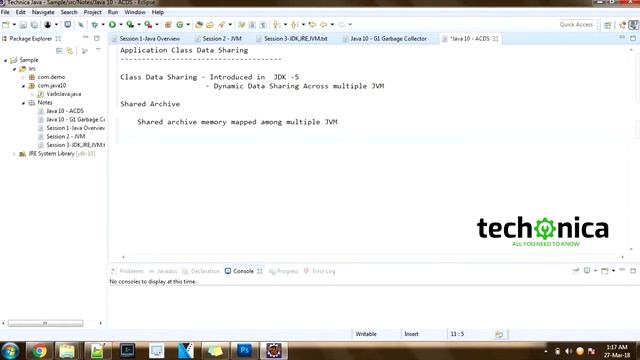This screenshot has width=640, height=360.
Task: Click the Quick Access search field
Action: tap(576, 25)
